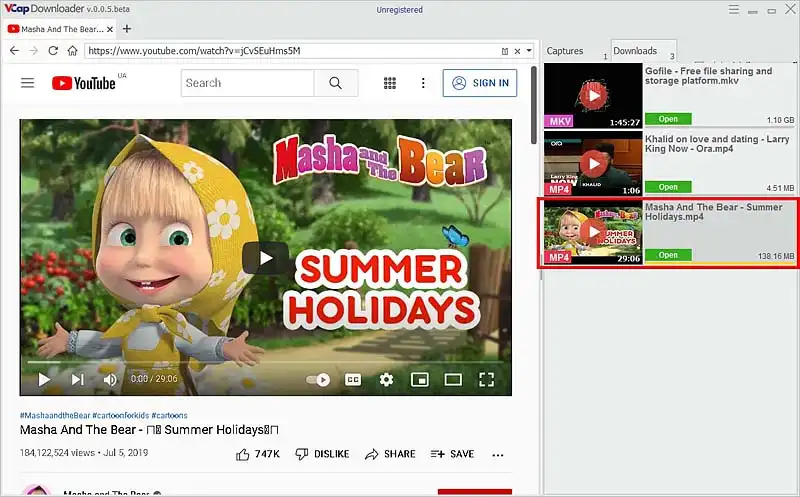This screenshot has height=497, width=800.
Task: Open player settings gear
Action: click(386, 380)
